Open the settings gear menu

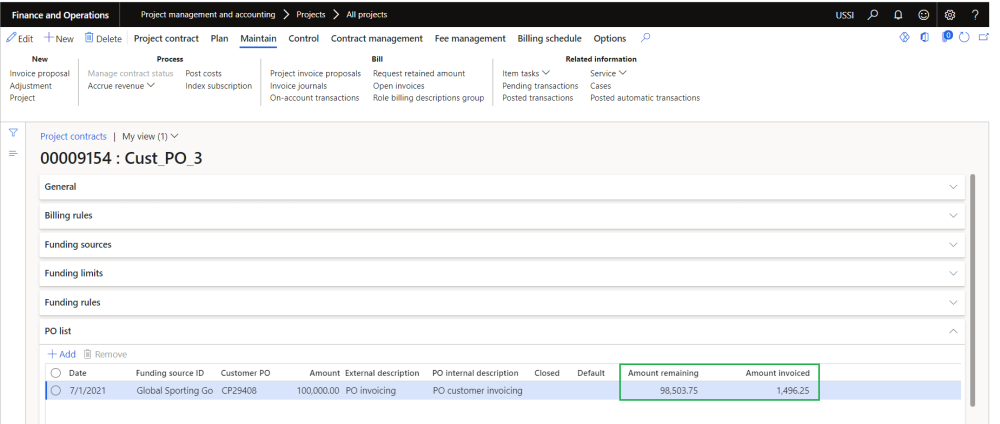point(950,15)
